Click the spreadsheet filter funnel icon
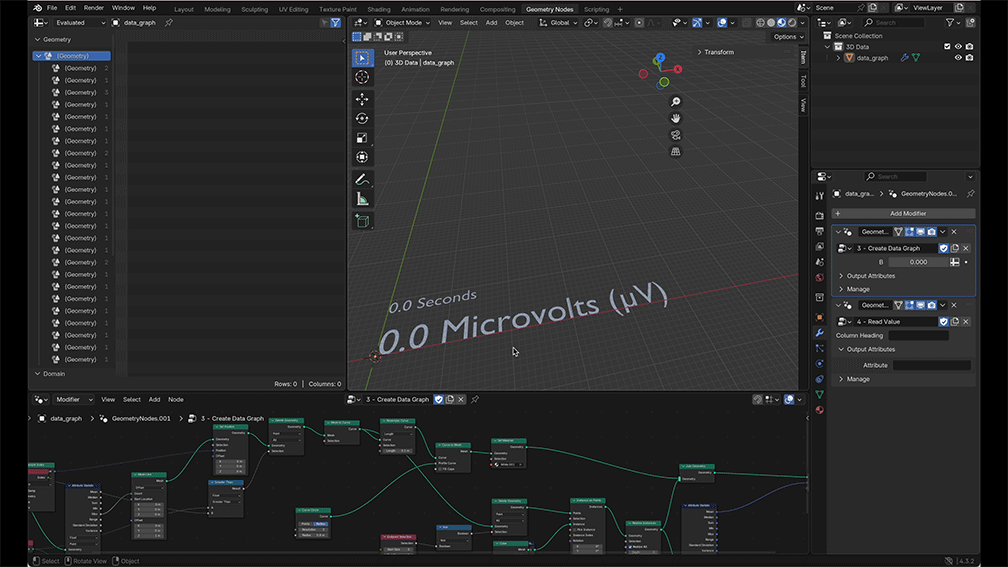 (x=336, y=22)
